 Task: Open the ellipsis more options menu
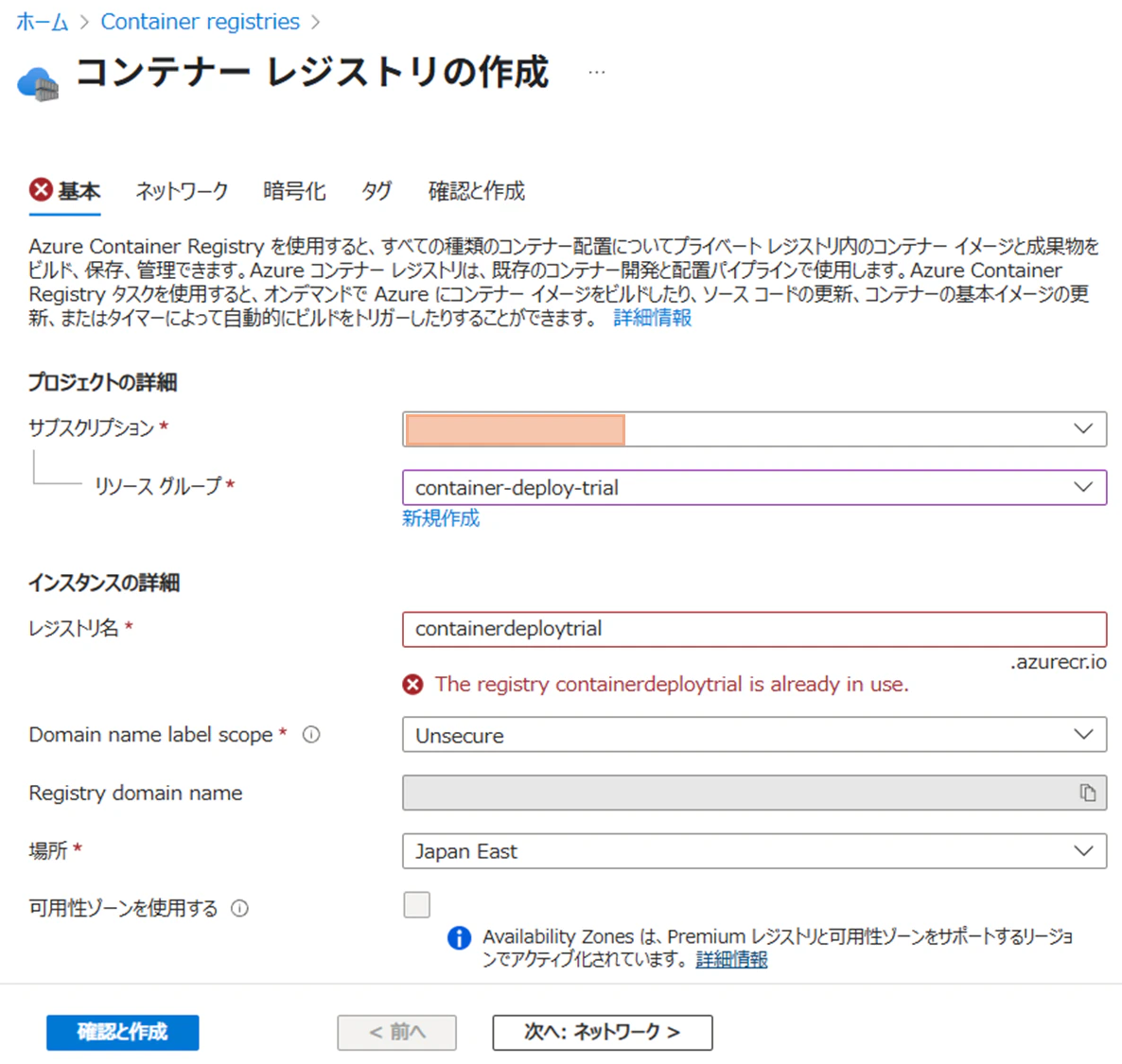(x=596, y=72)
